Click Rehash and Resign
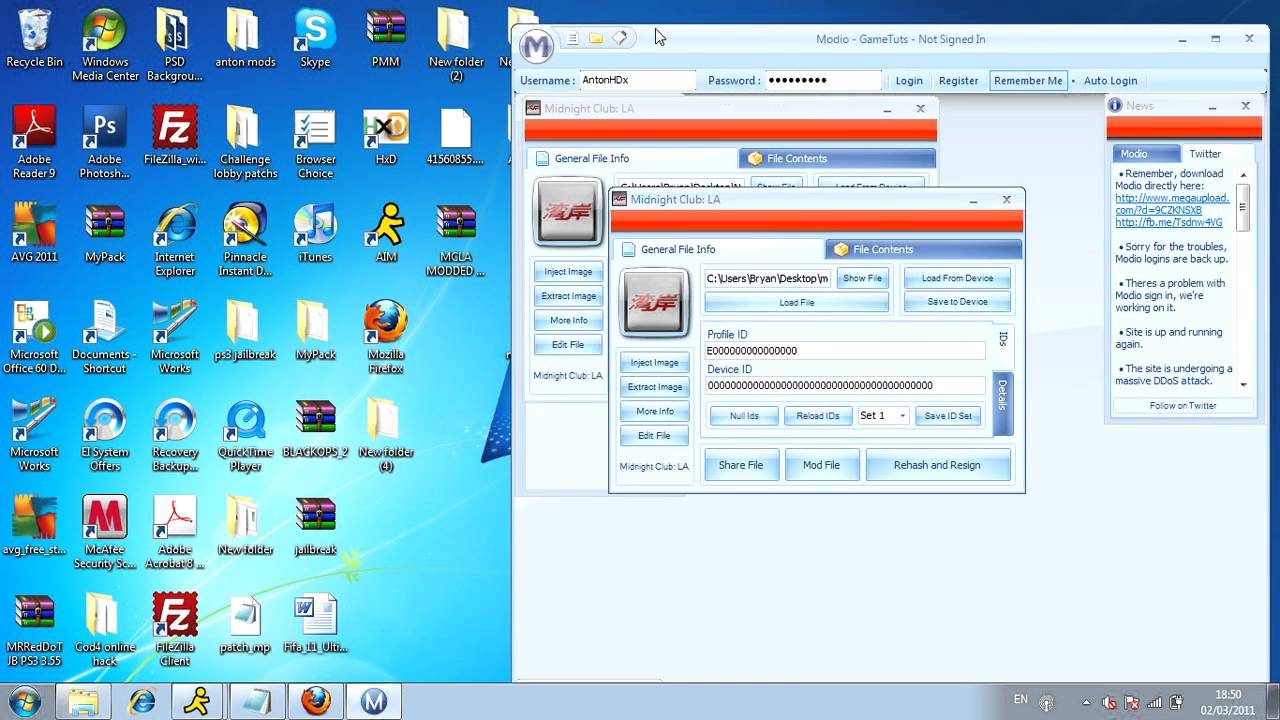The width and height of the screenshot is (1280, 720). 937,465
